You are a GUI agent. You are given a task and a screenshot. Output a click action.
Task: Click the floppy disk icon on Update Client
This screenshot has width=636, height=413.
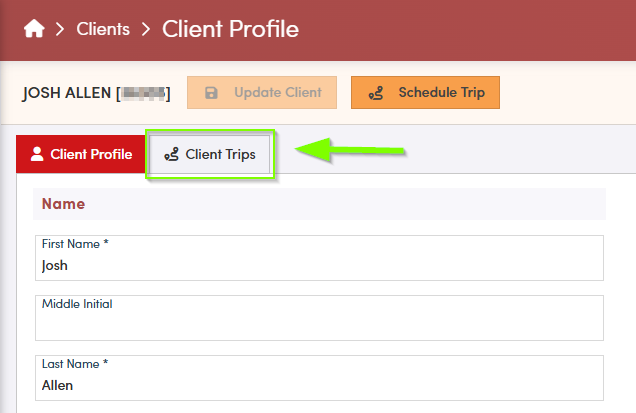(211, 93)
